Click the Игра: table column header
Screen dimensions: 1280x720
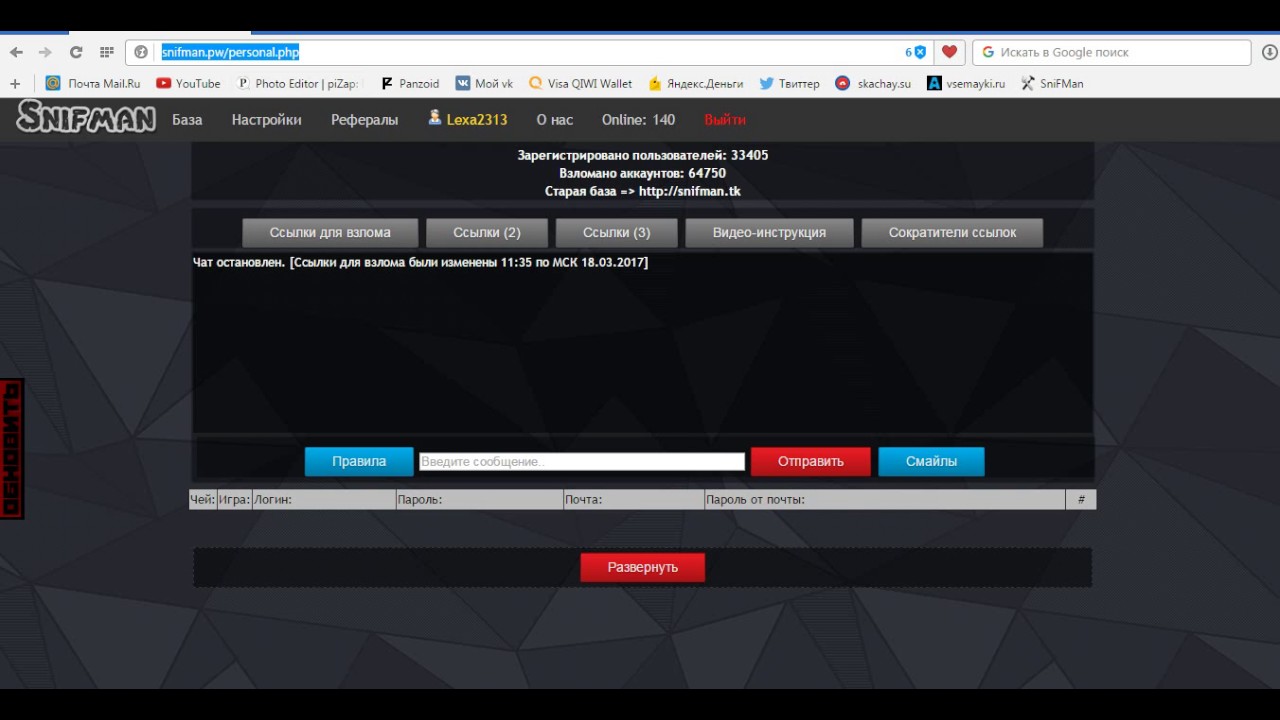click(234, 499)
